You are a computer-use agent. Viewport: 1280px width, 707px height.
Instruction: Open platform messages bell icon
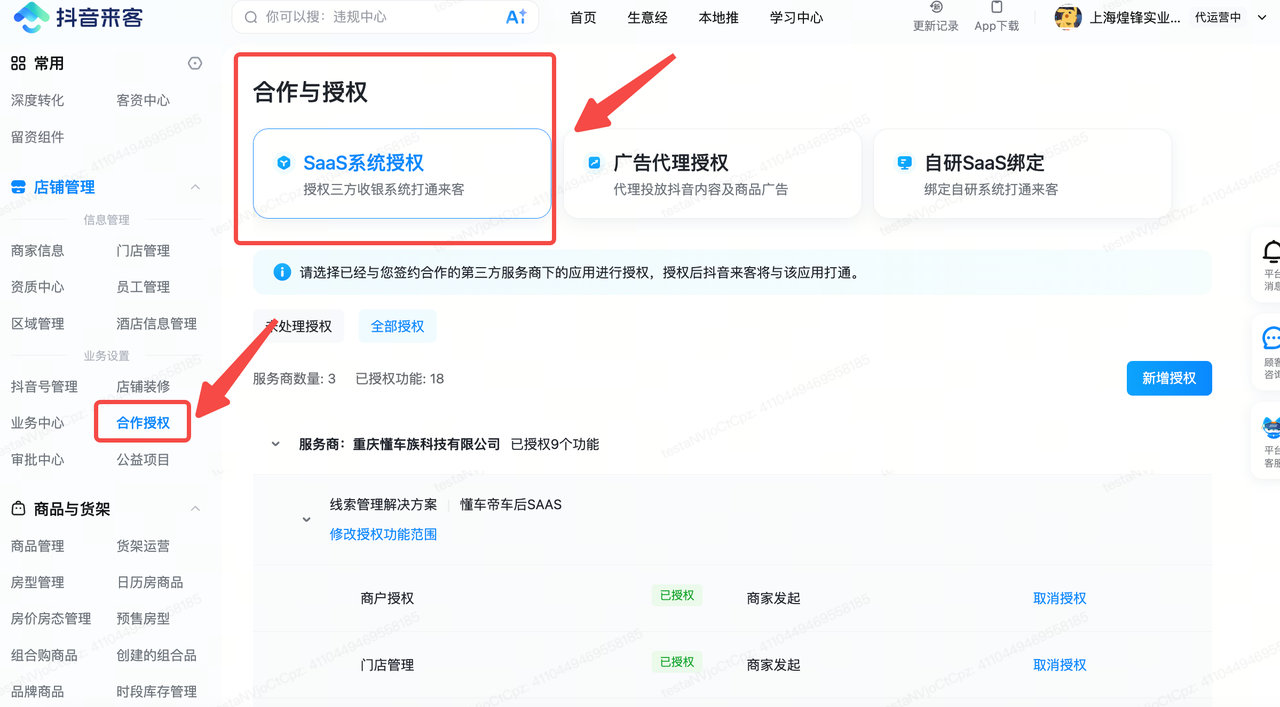(x=1271, y=251)
